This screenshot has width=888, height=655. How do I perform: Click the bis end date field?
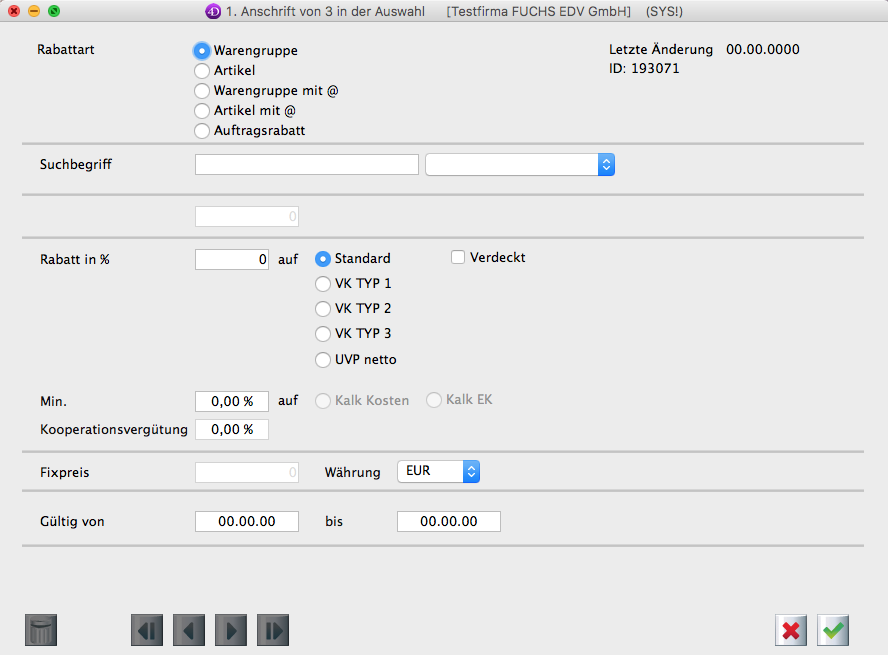pyautogui.click(x=448, y=522)
